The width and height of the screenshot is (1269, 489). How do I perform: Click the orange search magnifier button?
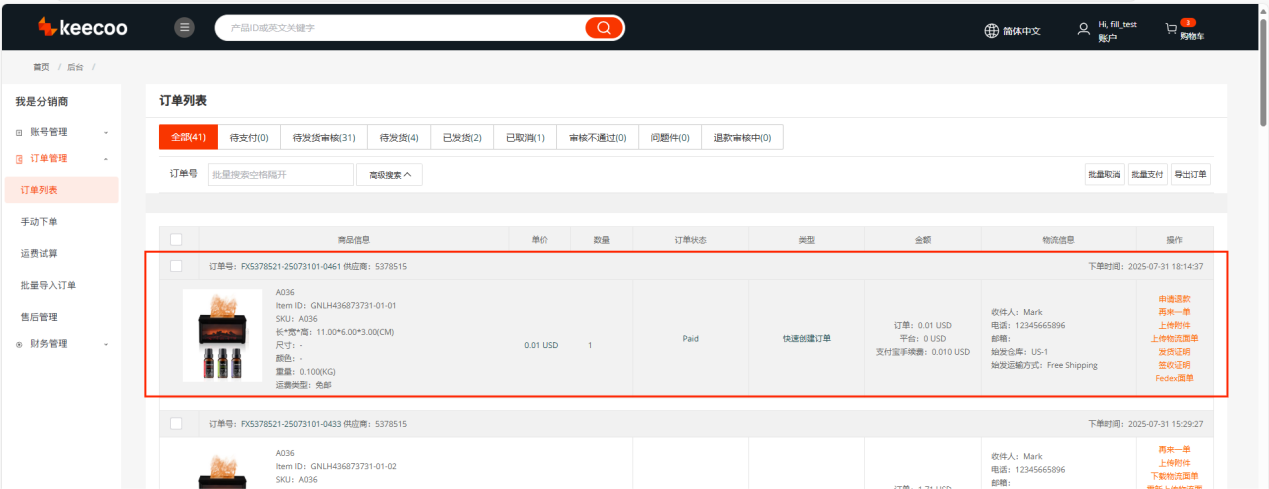click(x=603, y=28)
